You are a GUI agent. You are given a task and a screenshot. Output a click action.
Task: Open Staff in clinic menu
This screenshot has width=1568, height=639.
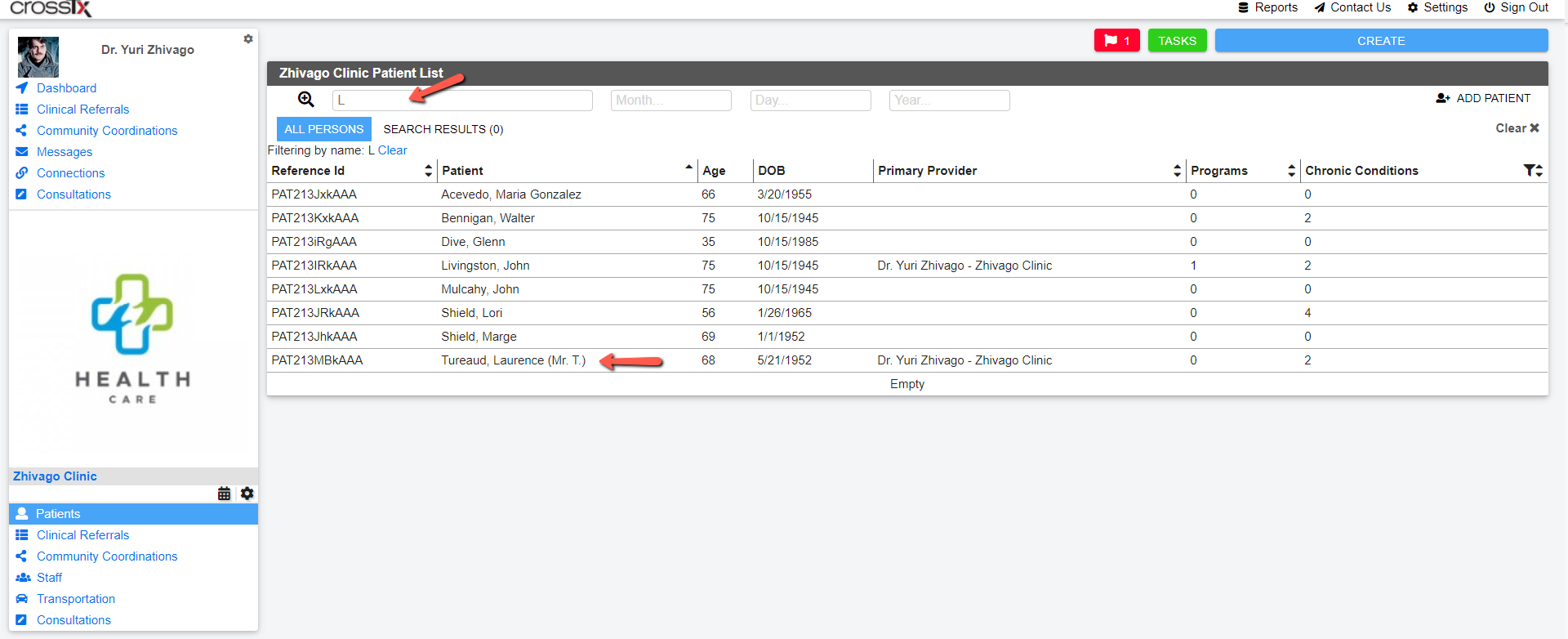(49, 578)
